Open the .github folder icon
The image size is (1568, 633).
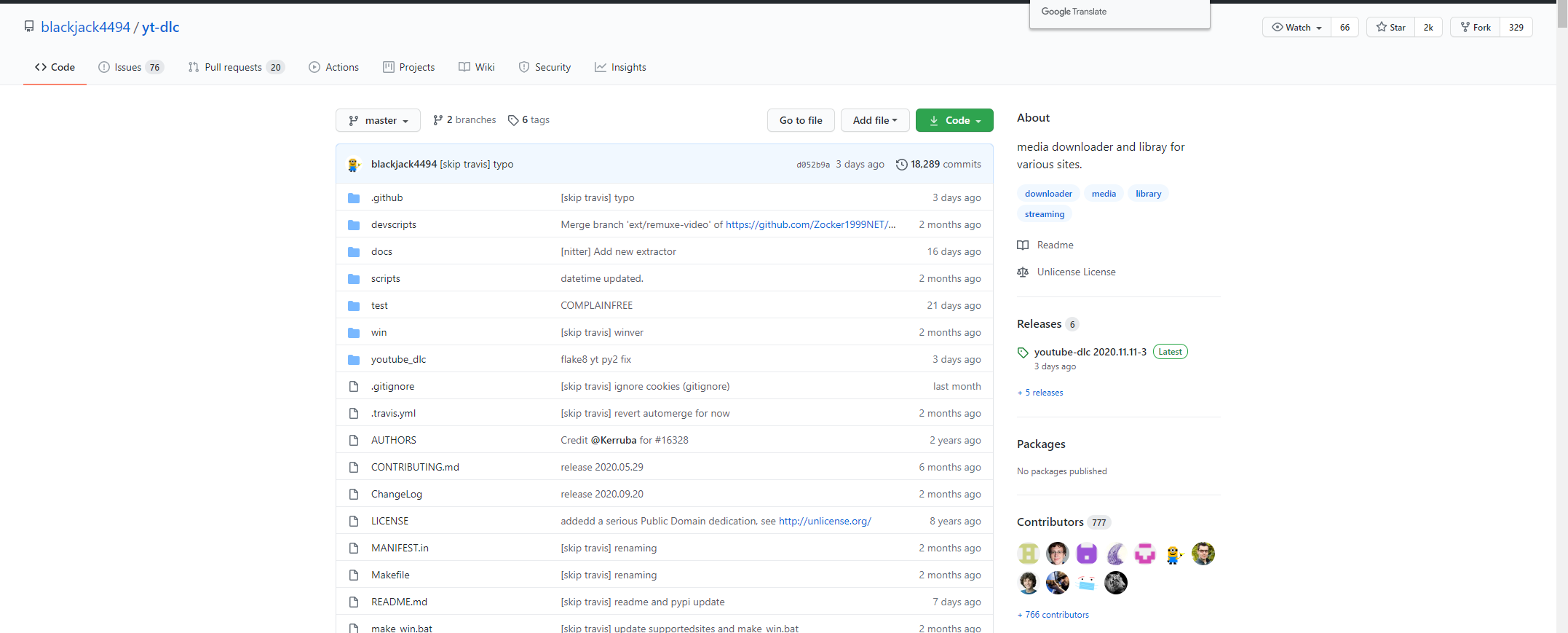click(354, 198)
